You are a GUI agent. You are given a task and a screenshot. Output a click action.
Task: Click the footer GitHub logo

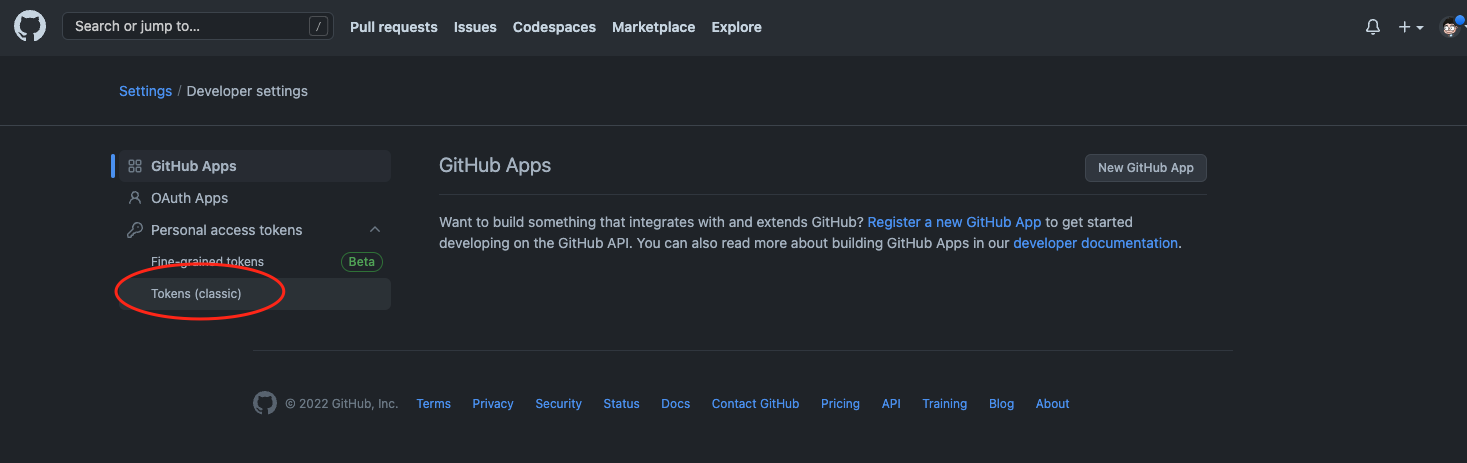click(x=265, y=403)
